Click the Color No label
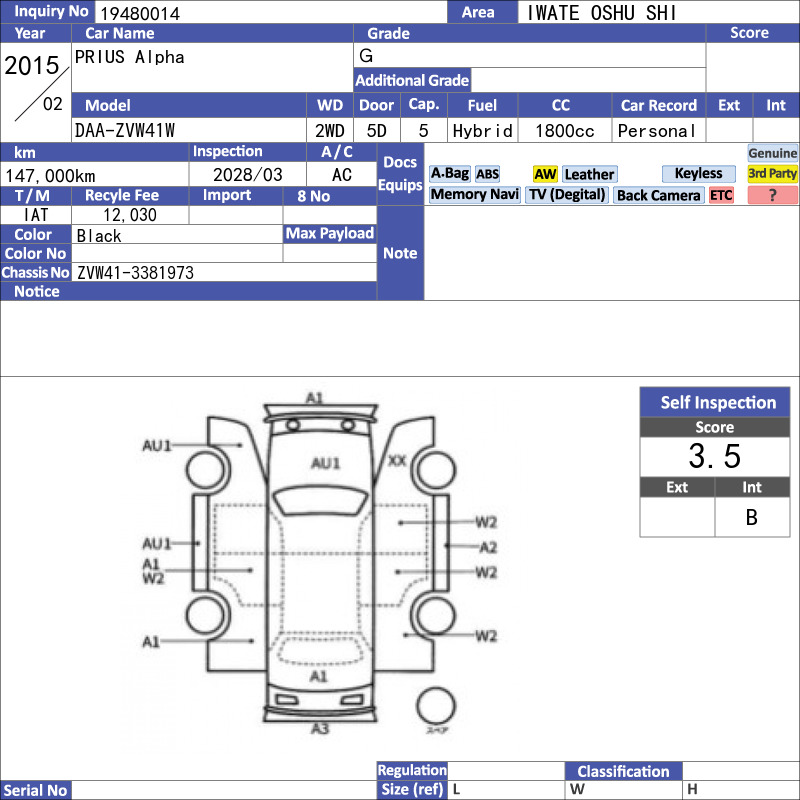Viewport: 800px width, 800px height. pos(35,253)
